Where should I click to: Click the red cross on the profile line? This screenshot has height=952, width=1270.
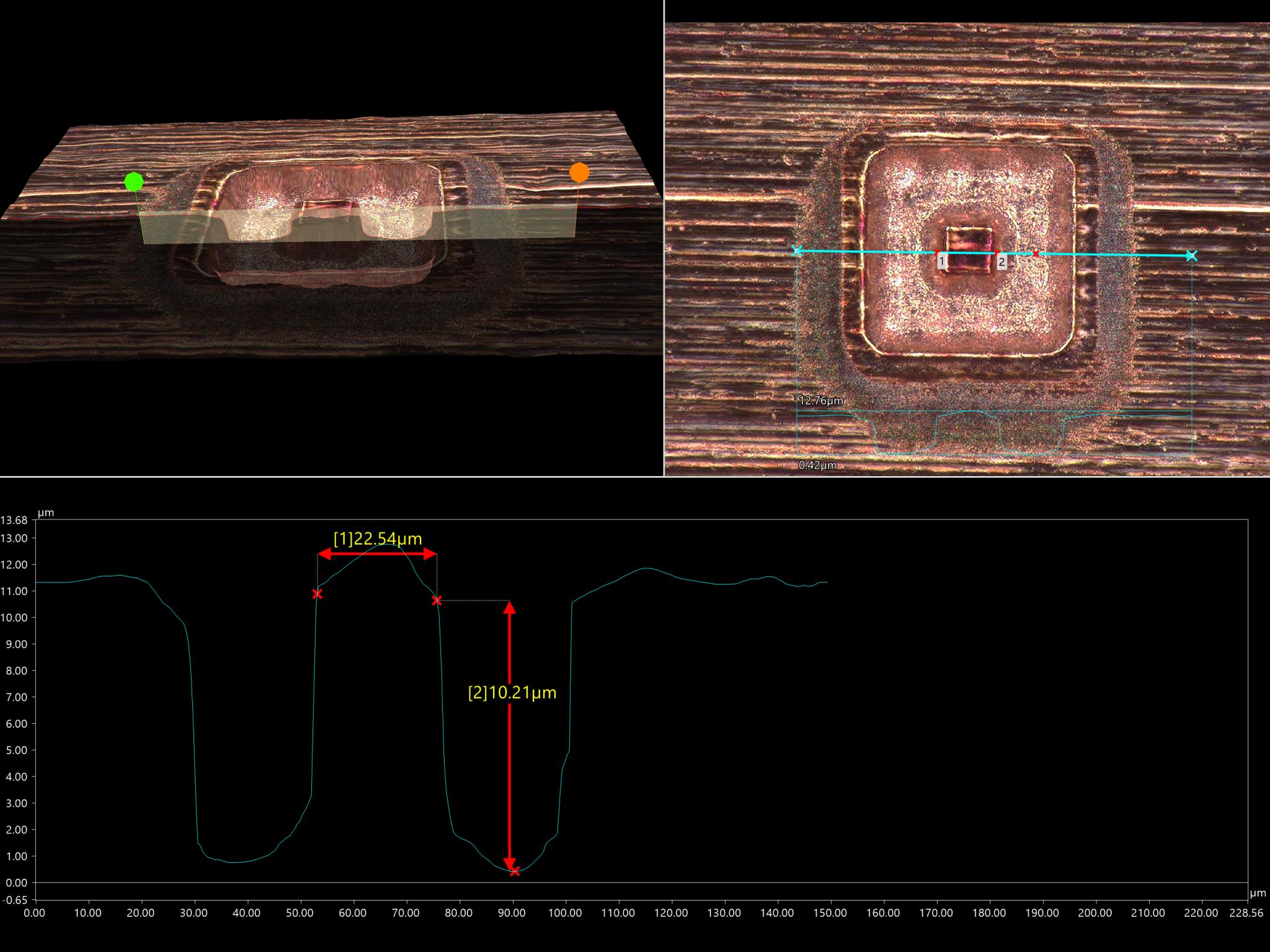point(1035,253)
